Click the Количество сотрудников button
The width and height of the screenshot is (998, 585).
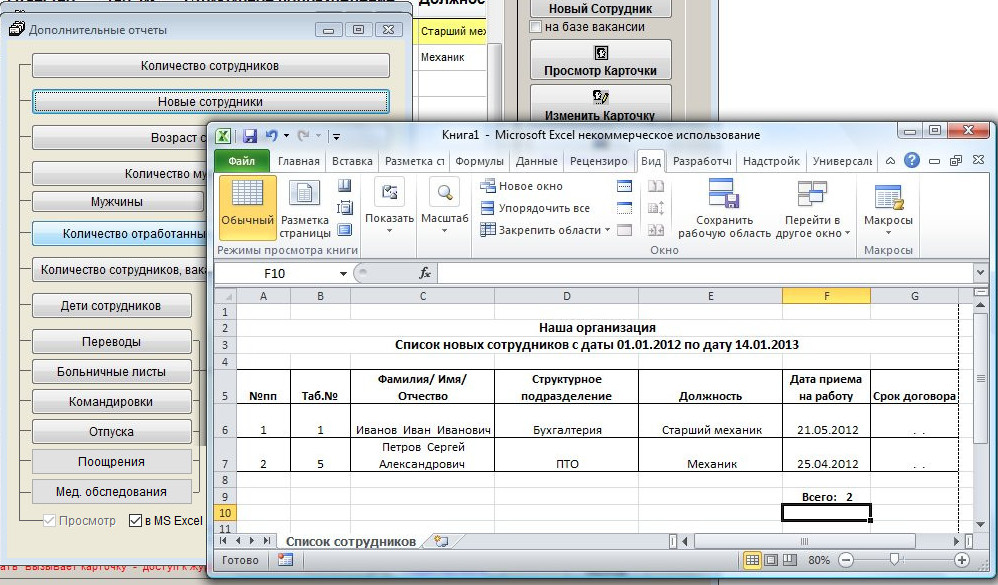[211, 66]
